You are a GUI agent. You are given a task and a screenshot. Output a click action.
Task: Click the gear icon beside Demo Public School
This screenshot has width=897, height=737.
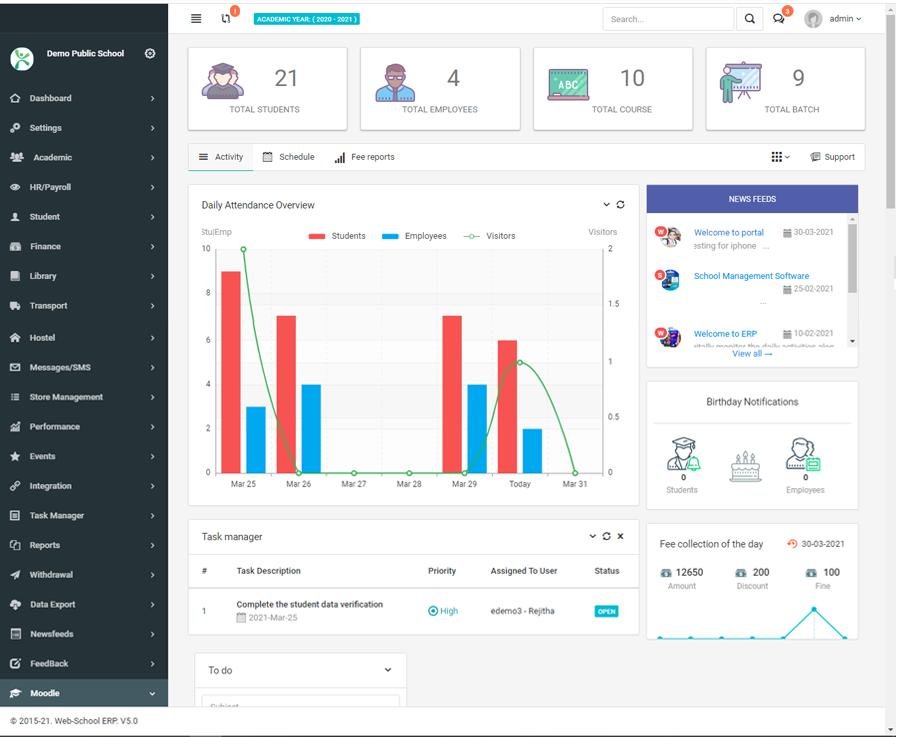pyautogui.click(x=150, y=54)
